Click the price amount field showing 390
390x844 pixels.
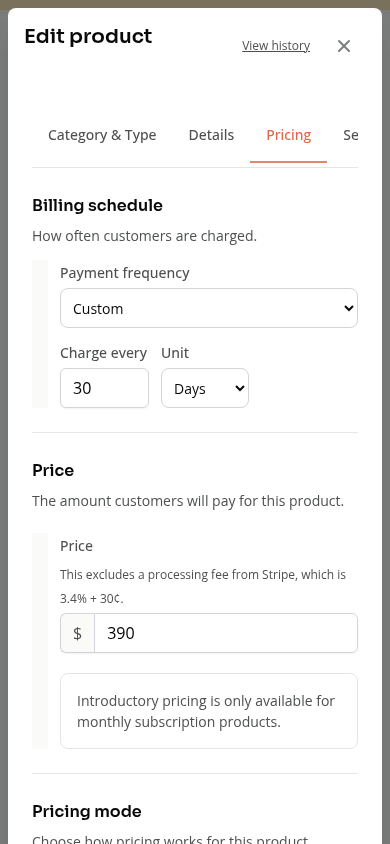[x=226, y=633]
